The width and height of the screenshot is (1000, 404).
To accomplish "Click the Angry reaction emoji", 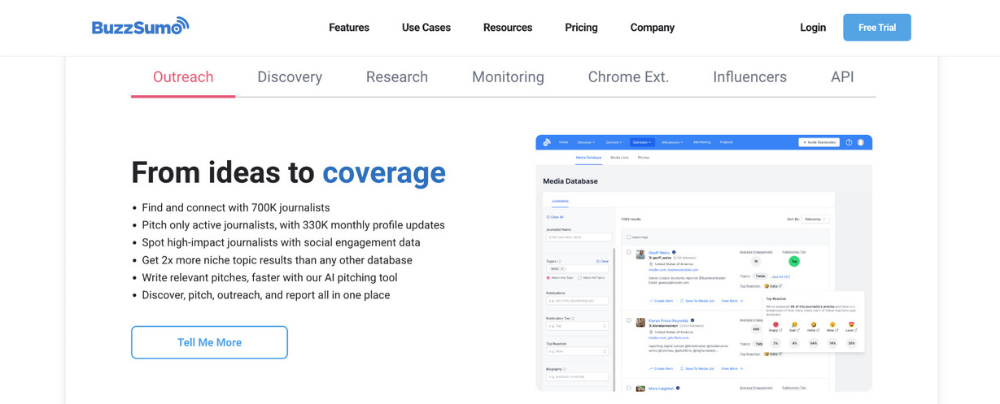I will point(776,325).
